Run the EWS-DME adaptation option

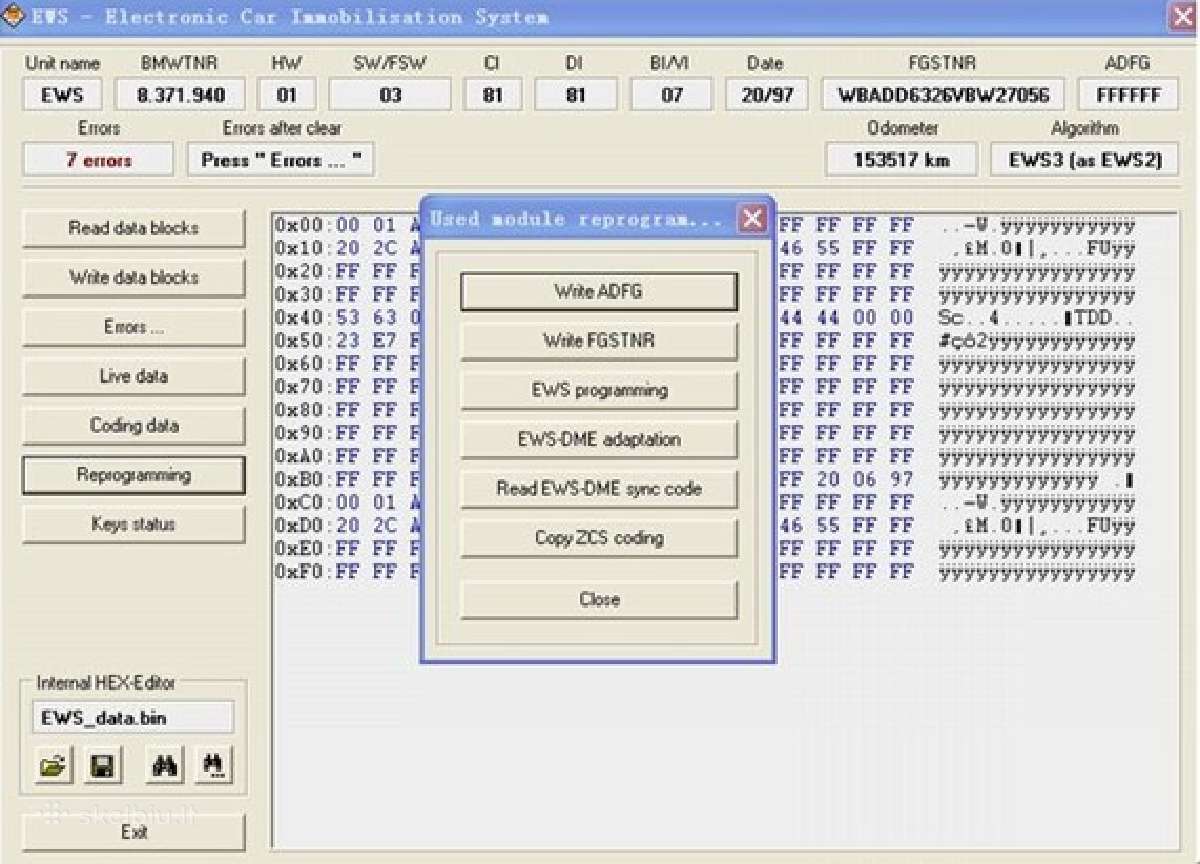click(599, 439)
